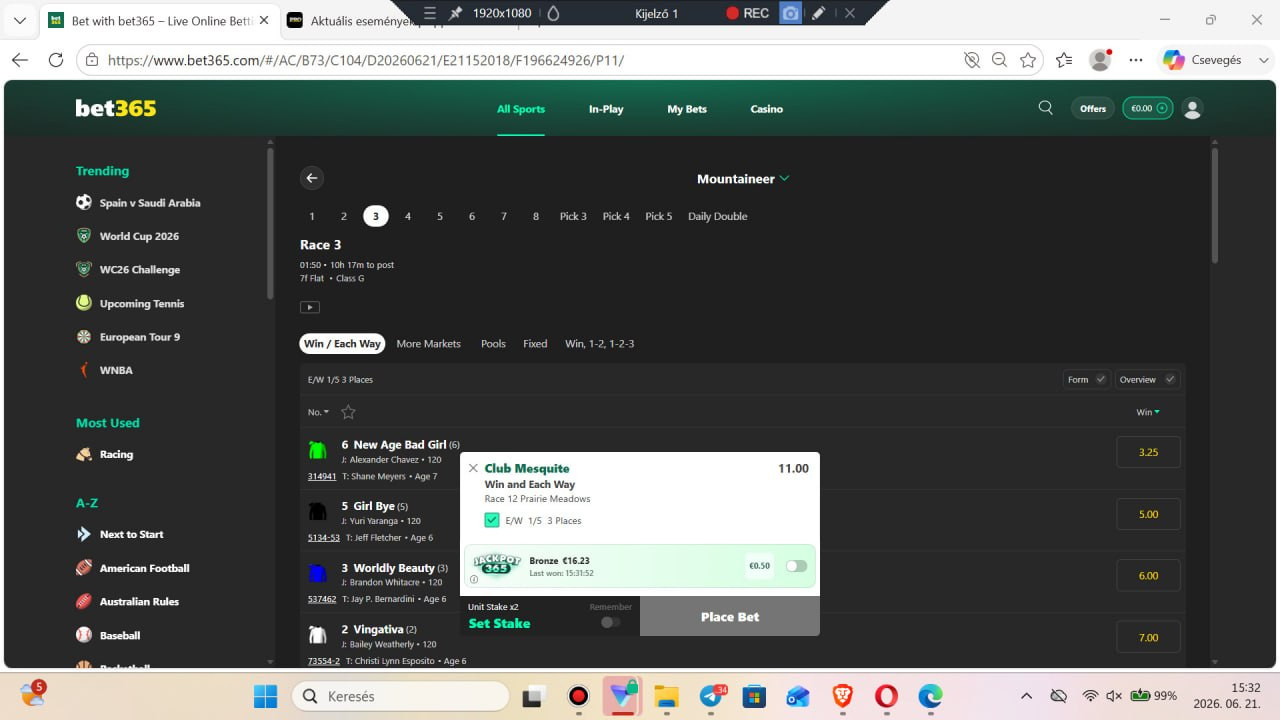Select the 5.00 odds for Girl Bye
The image size is (1280, 720).
1148,514
